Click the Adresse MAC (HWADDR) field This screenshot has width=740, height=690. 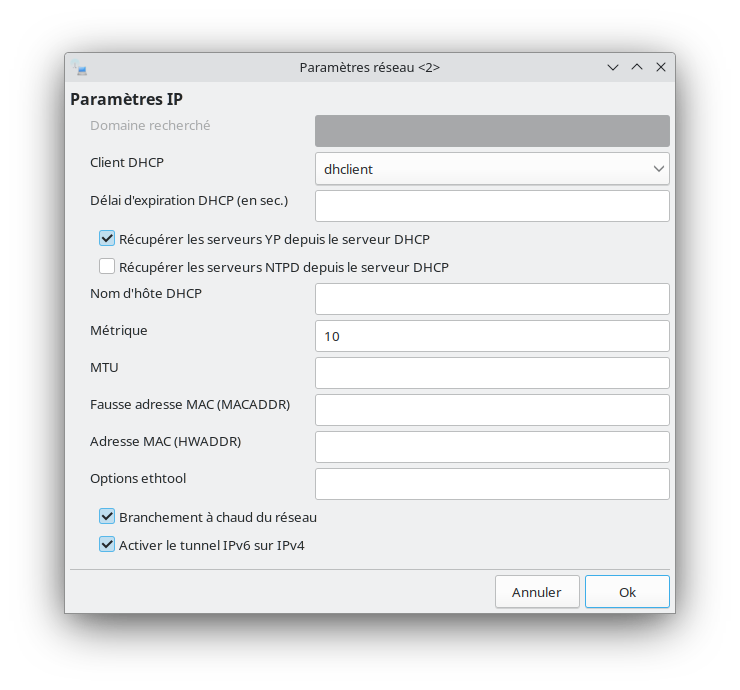pyautogui.click(x=492, y=447)
